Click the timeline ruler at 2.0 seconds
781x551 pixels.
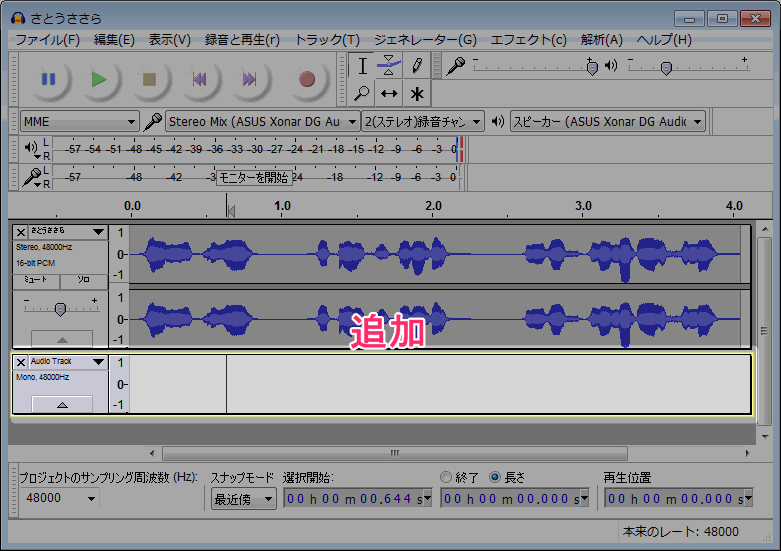pos(433,206)
